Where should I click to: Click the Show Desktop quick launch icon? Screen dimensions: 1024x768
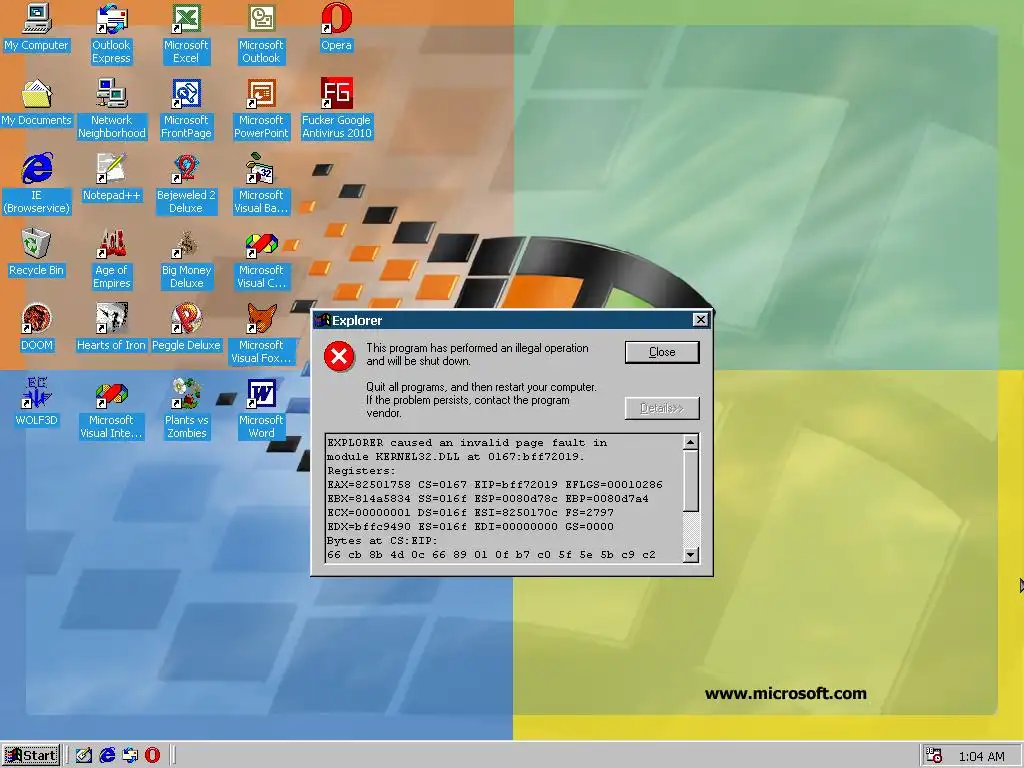coord(84,756)
